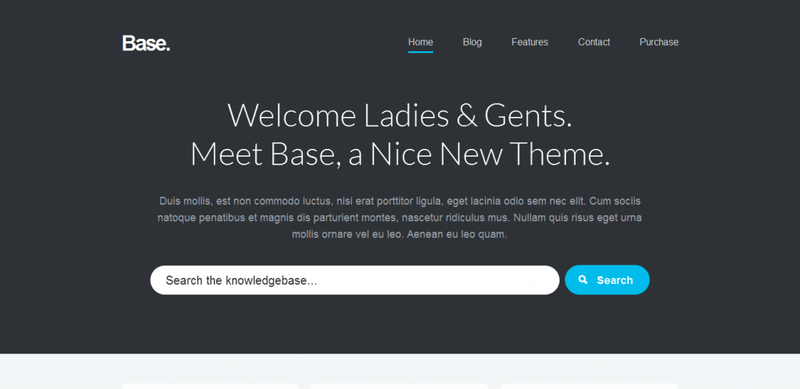
Task: Select the Meet Base, a Nice New Theme line
Action: (x=400, y=154)
